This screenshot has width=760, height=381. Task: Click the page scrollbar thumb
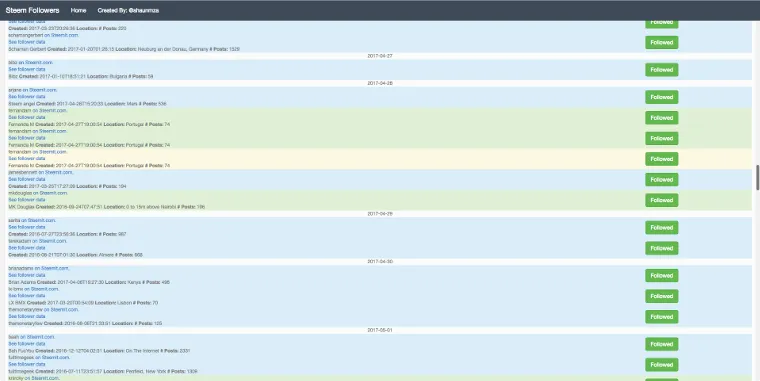(x=758, y=177)
